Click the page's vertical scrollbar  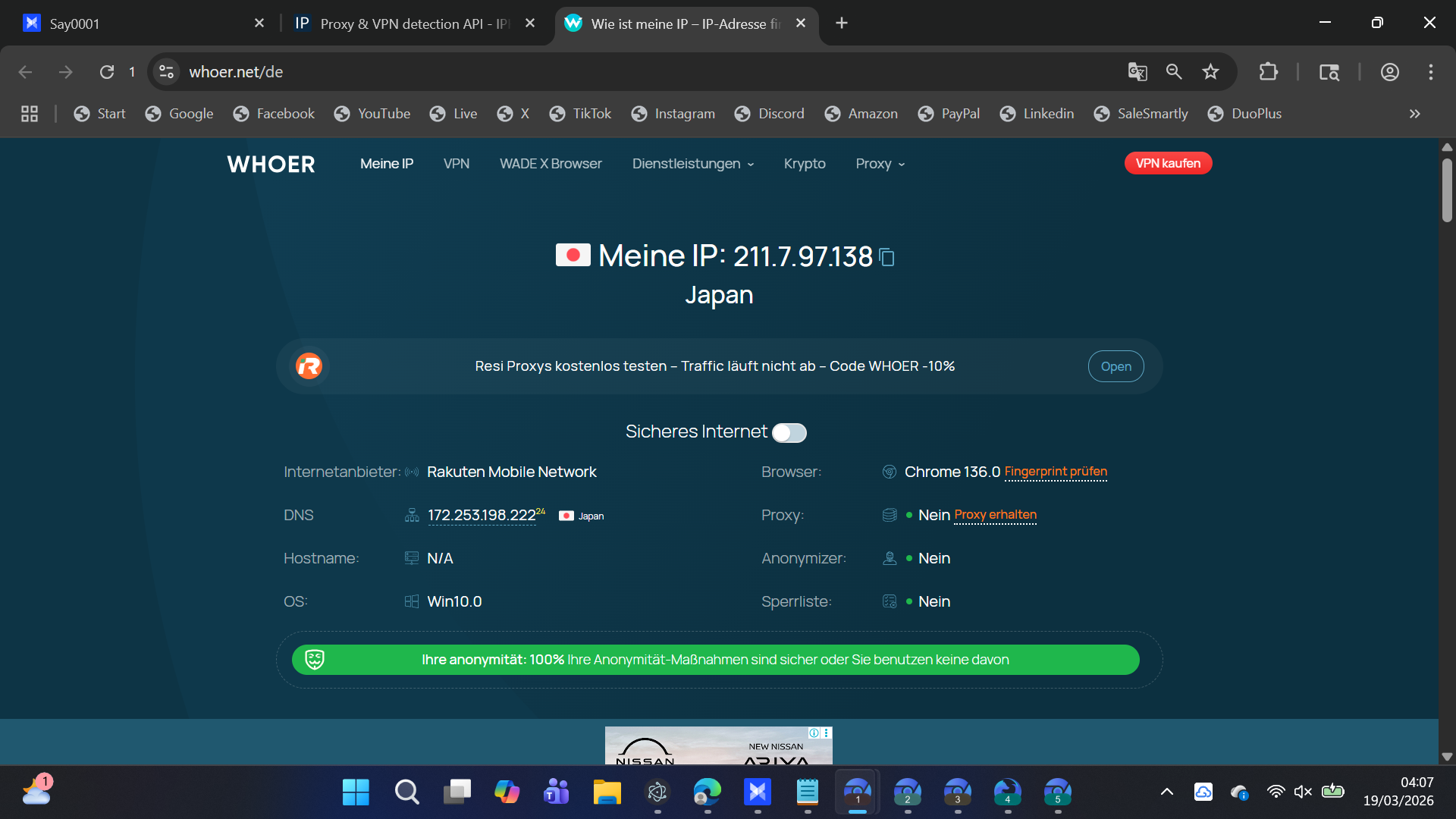(1446, 190)
